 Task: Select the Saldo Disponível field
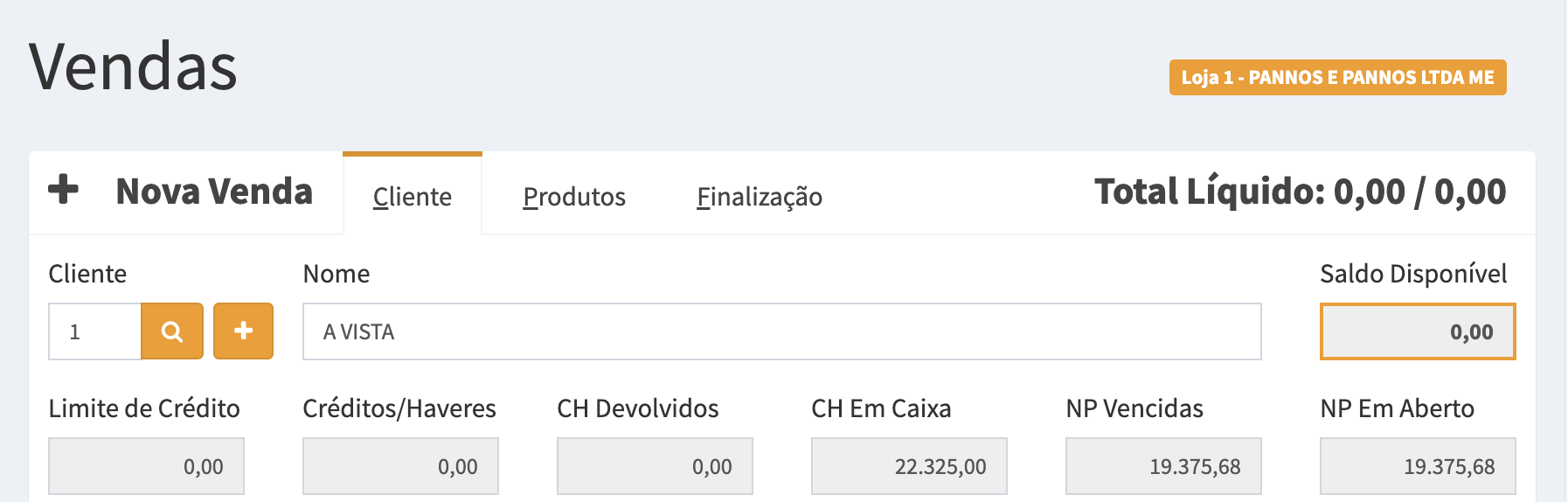point(1417,331)
